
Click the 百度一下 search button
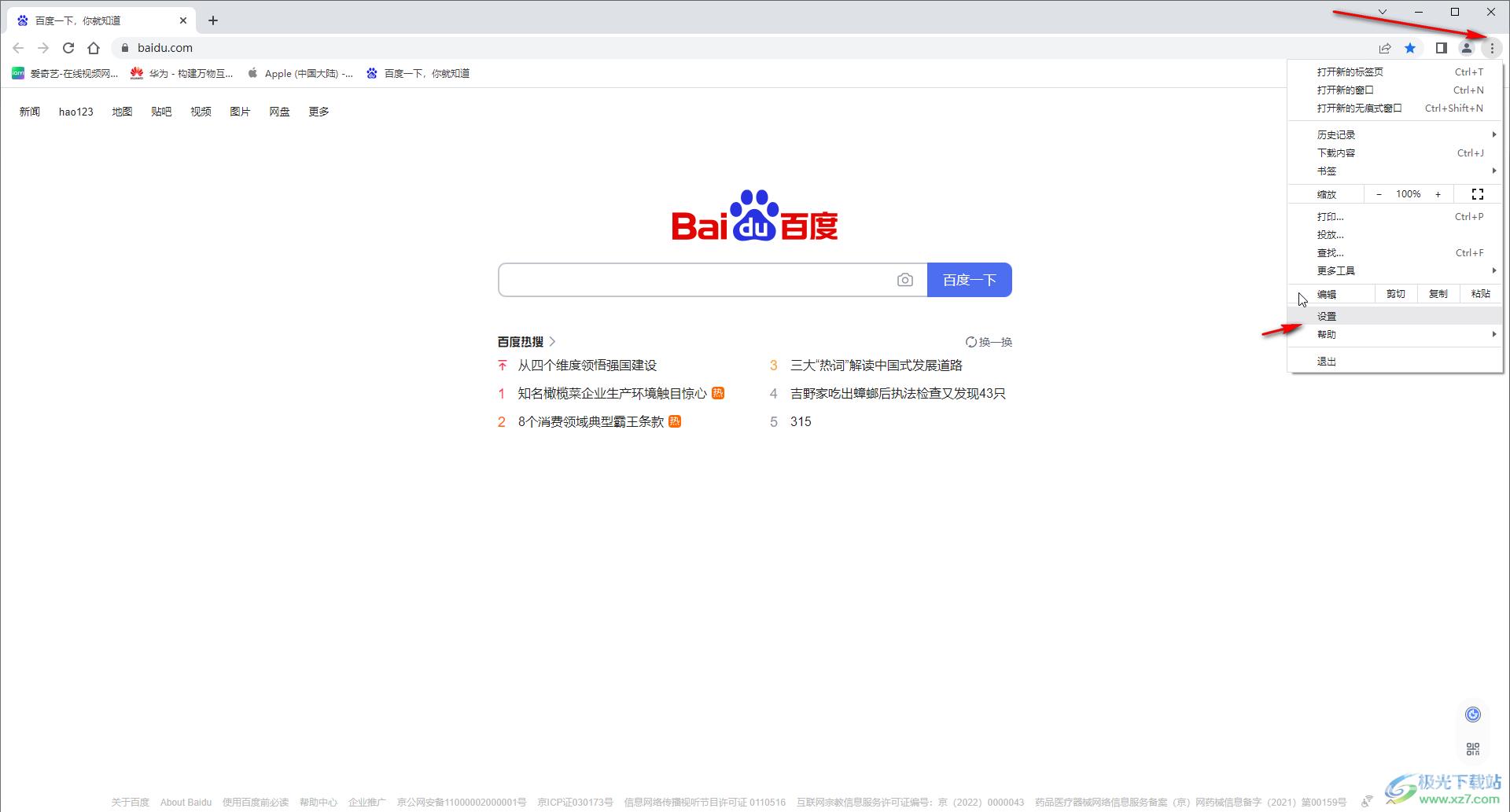coord(970,280)
